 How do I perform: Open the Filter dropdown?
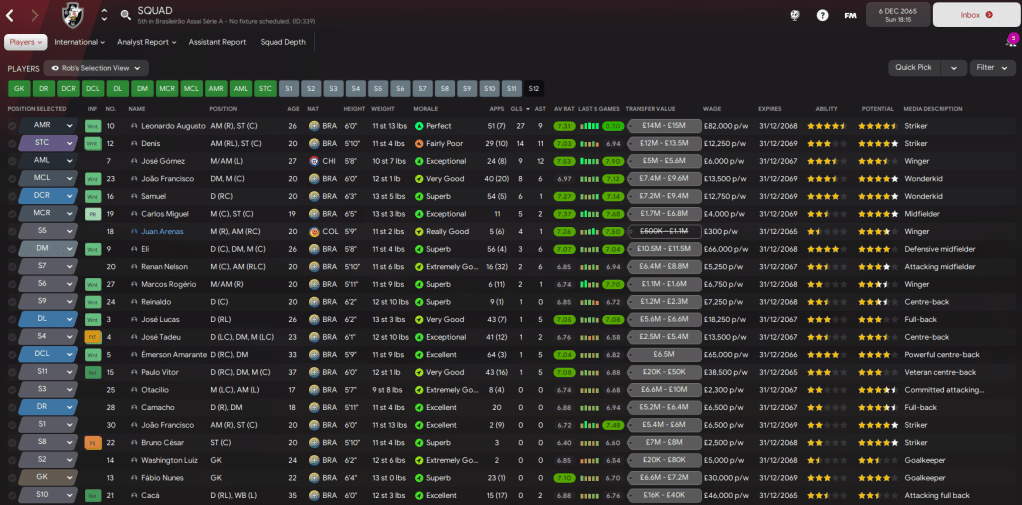992,68
